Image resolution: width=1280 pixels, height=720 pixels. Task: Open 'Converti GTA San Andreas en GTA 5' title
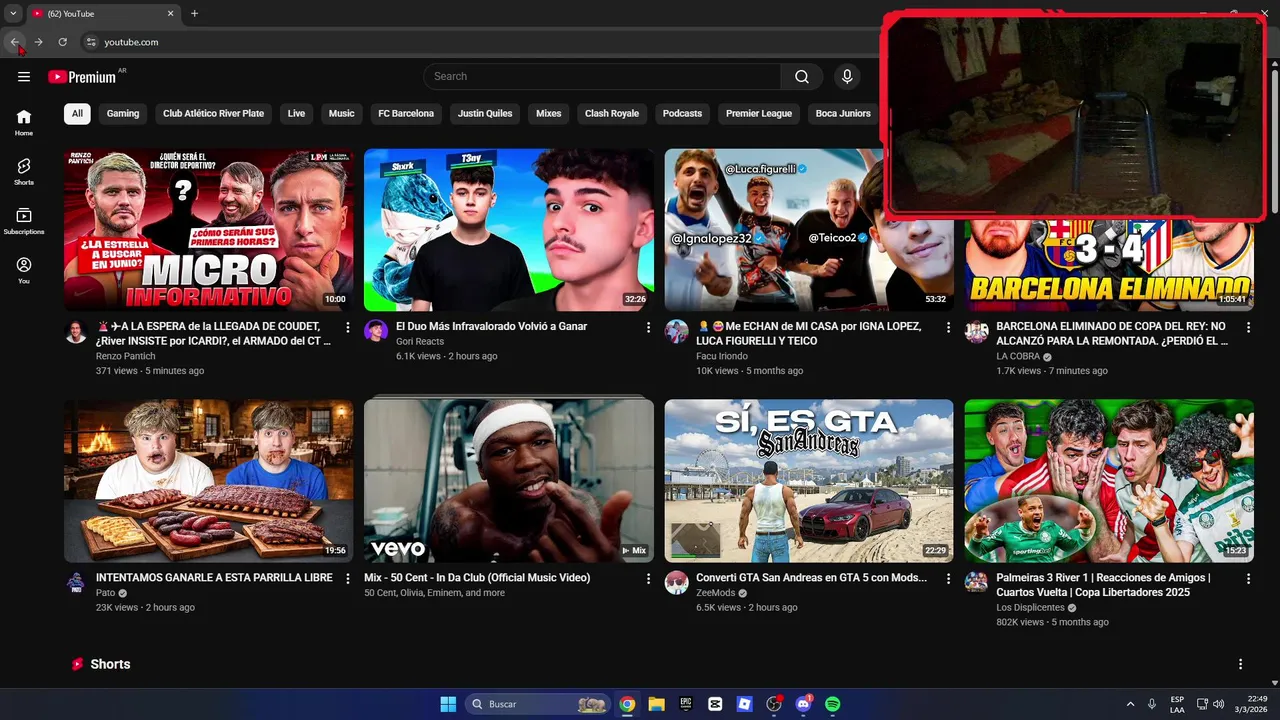click(811, 577)
